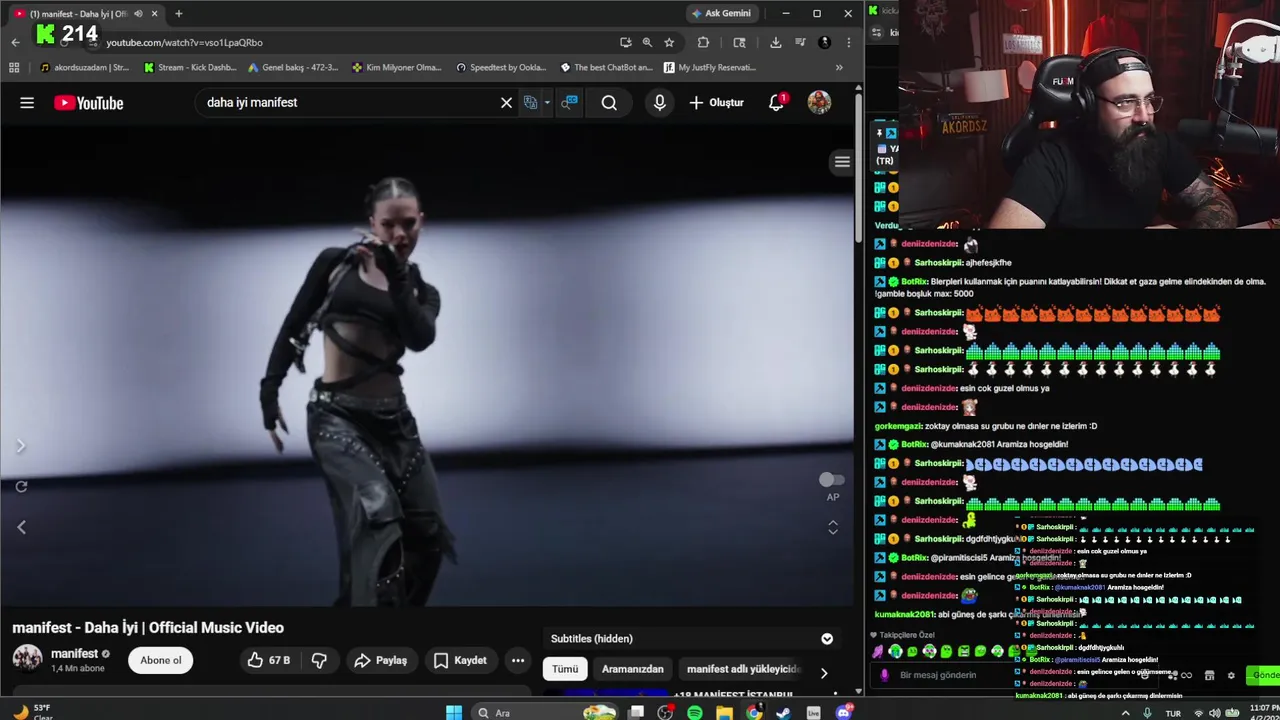The image size is (1280, 720).
Task: Like the video showing 67 B
Action: pos(269,660)
